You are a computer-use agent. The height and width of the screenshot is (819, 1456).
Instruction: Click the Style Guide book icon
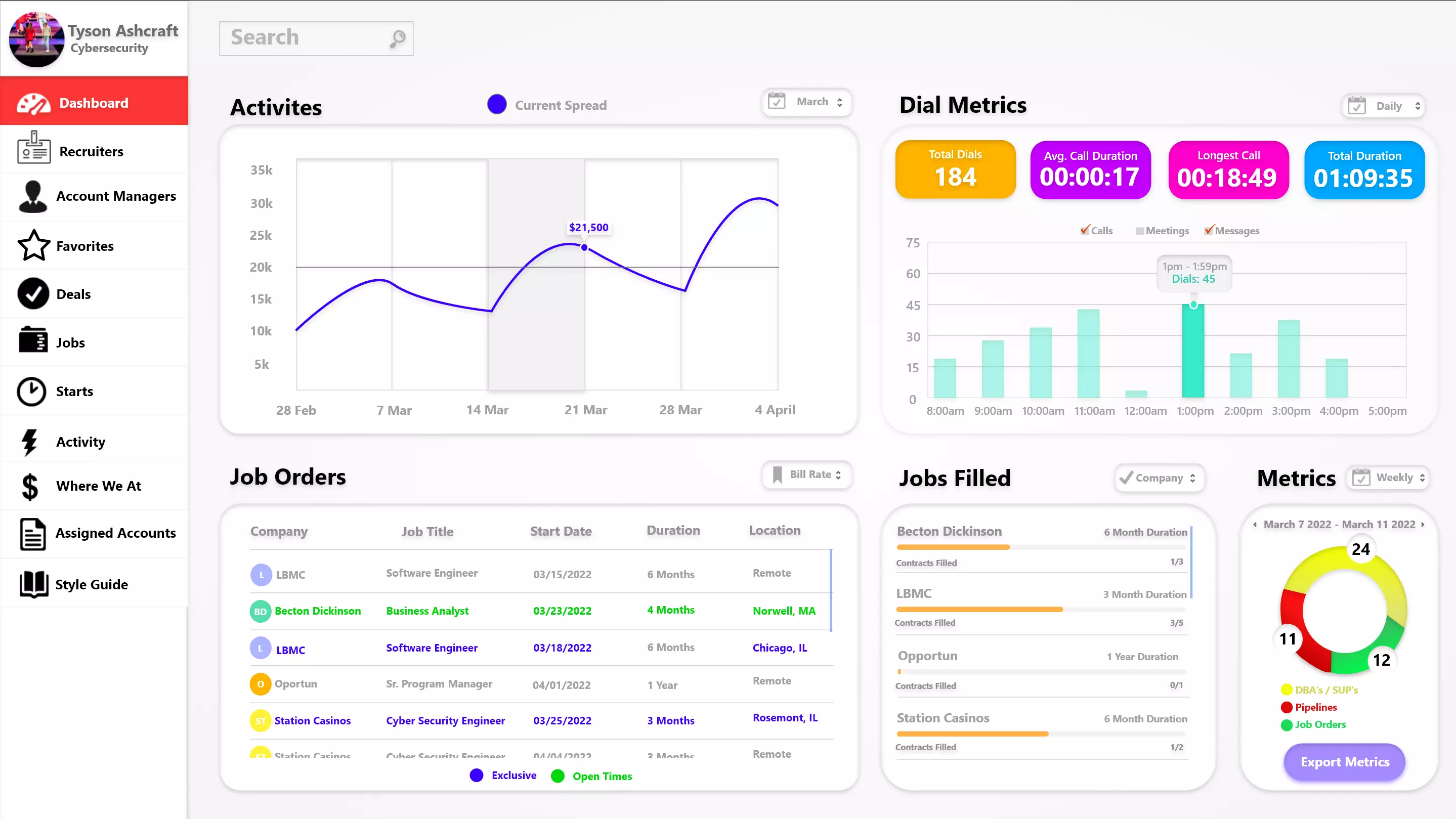click(x=33, y=584)
